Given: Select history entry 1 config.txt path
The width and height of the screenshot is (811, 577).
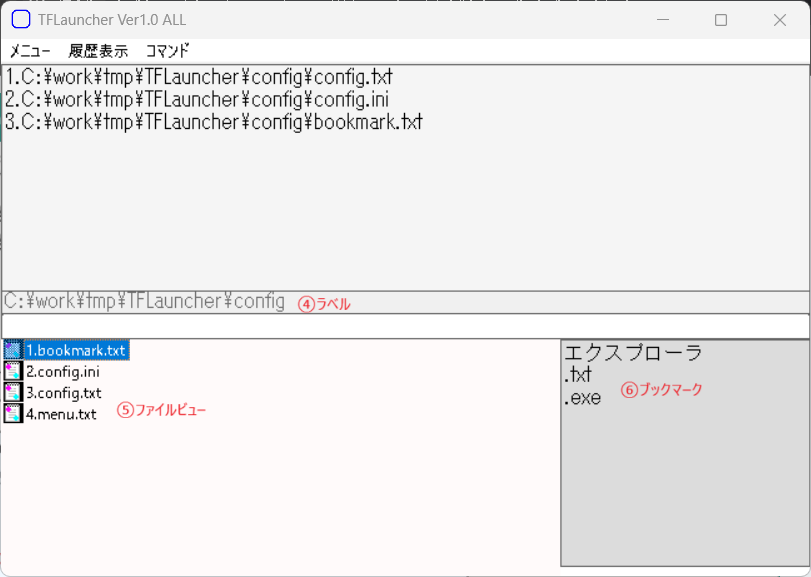Looking at the screenshot, I should click(200, 78).
